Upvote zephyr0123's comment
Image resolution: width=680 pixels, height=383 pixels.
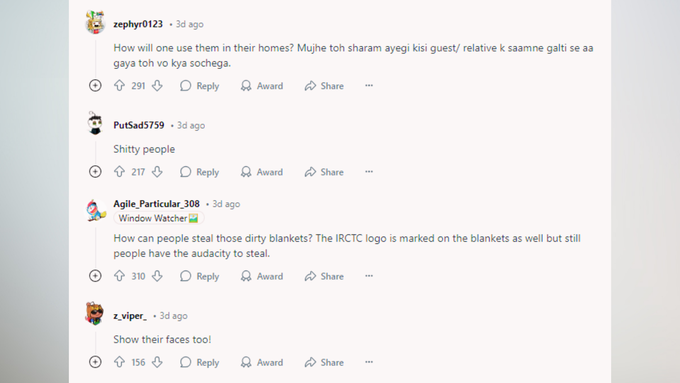pos(119,85)
